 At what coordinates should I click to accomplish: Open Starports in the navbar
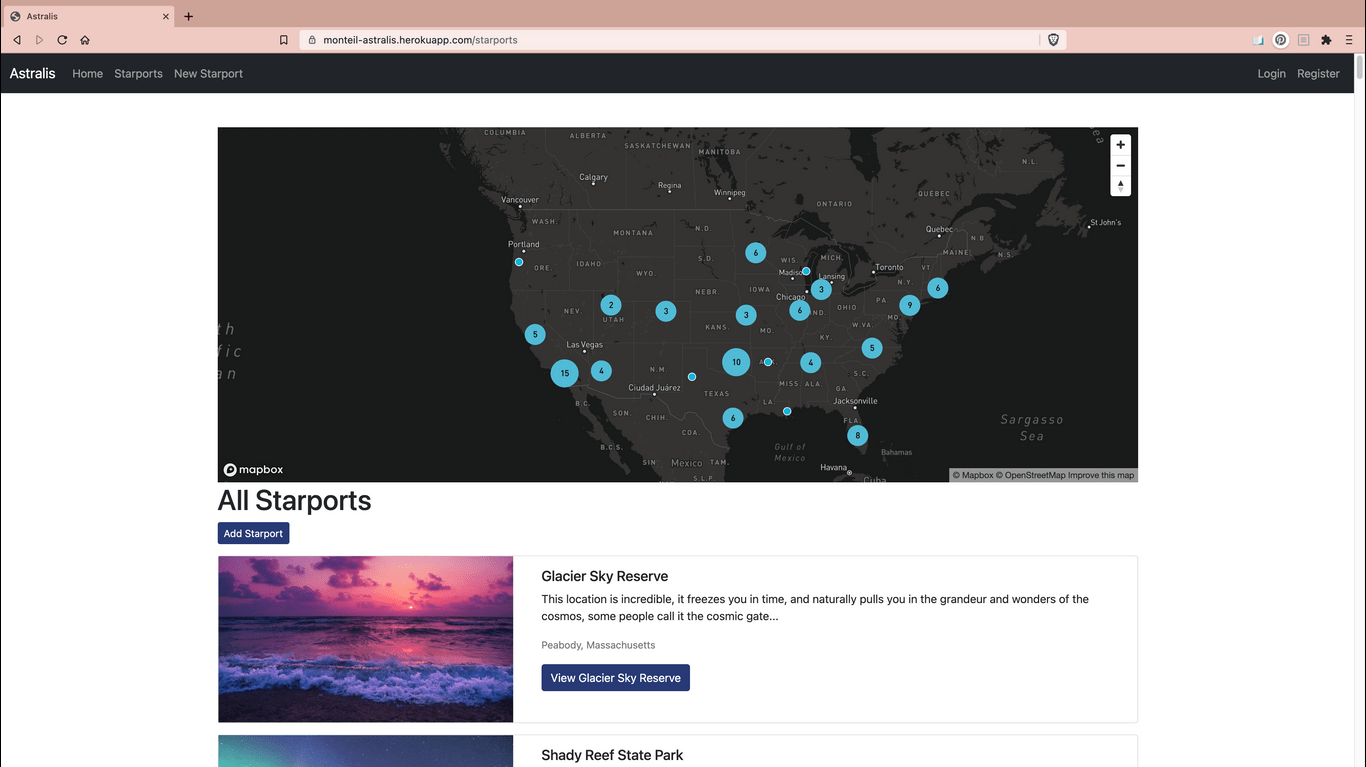138,74
